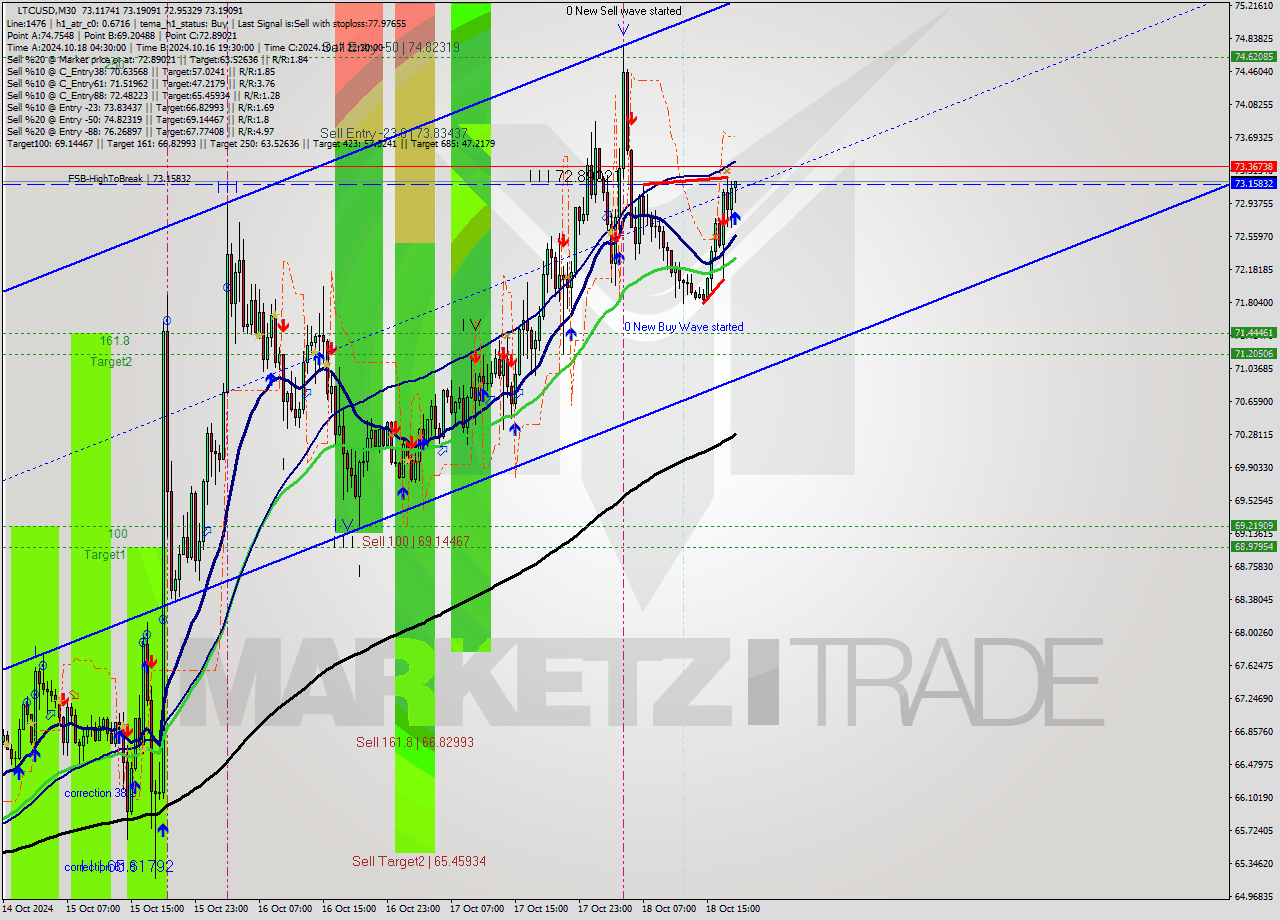Select the green '161.8' level label

114,340
